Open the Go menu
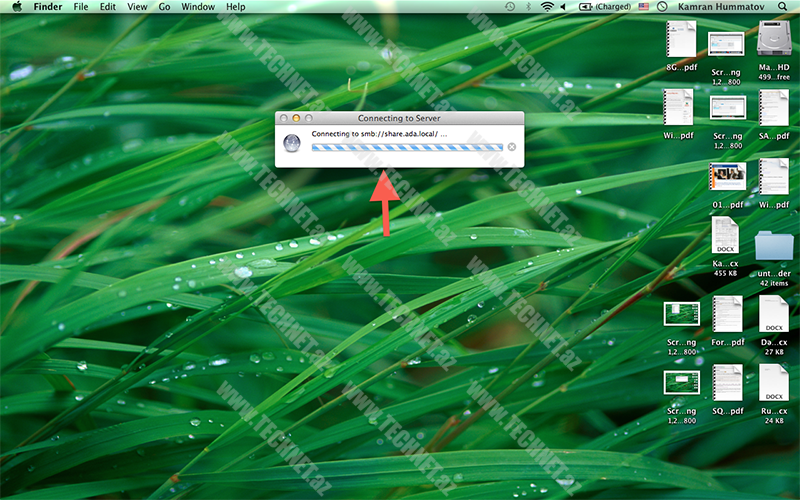The image size is (800, 500). tap(164, 7)
